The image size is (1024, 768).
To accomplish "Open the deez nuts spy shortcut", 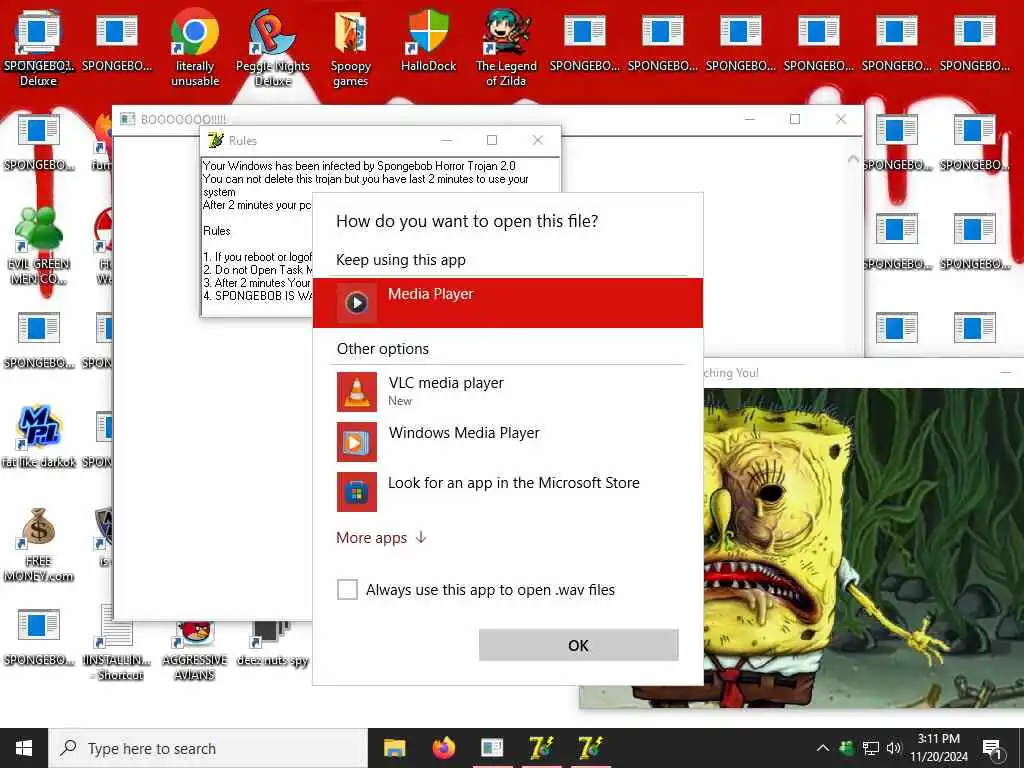I will 273,643.
